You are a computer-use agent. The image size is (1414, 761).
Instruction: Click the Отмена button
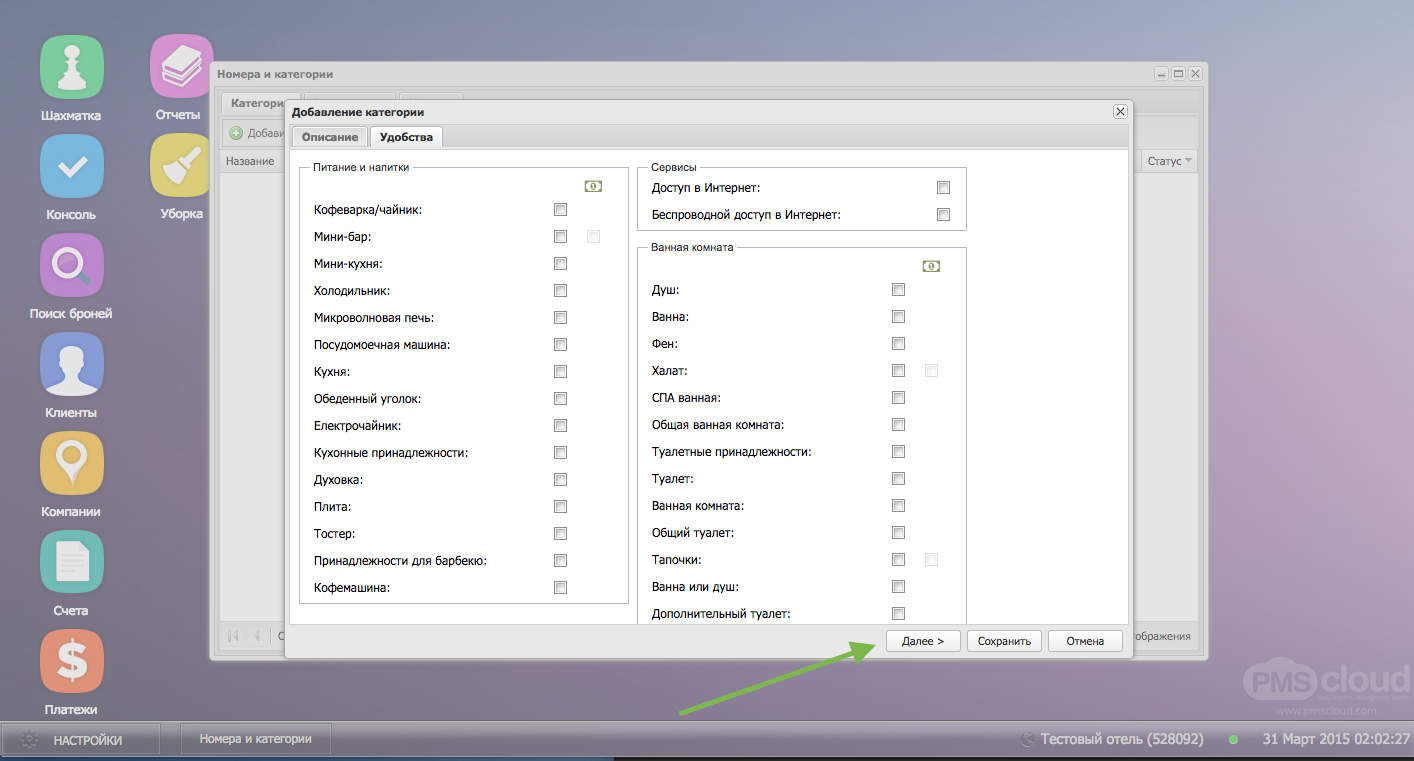pyautogui.click(x=1084, y=641)
